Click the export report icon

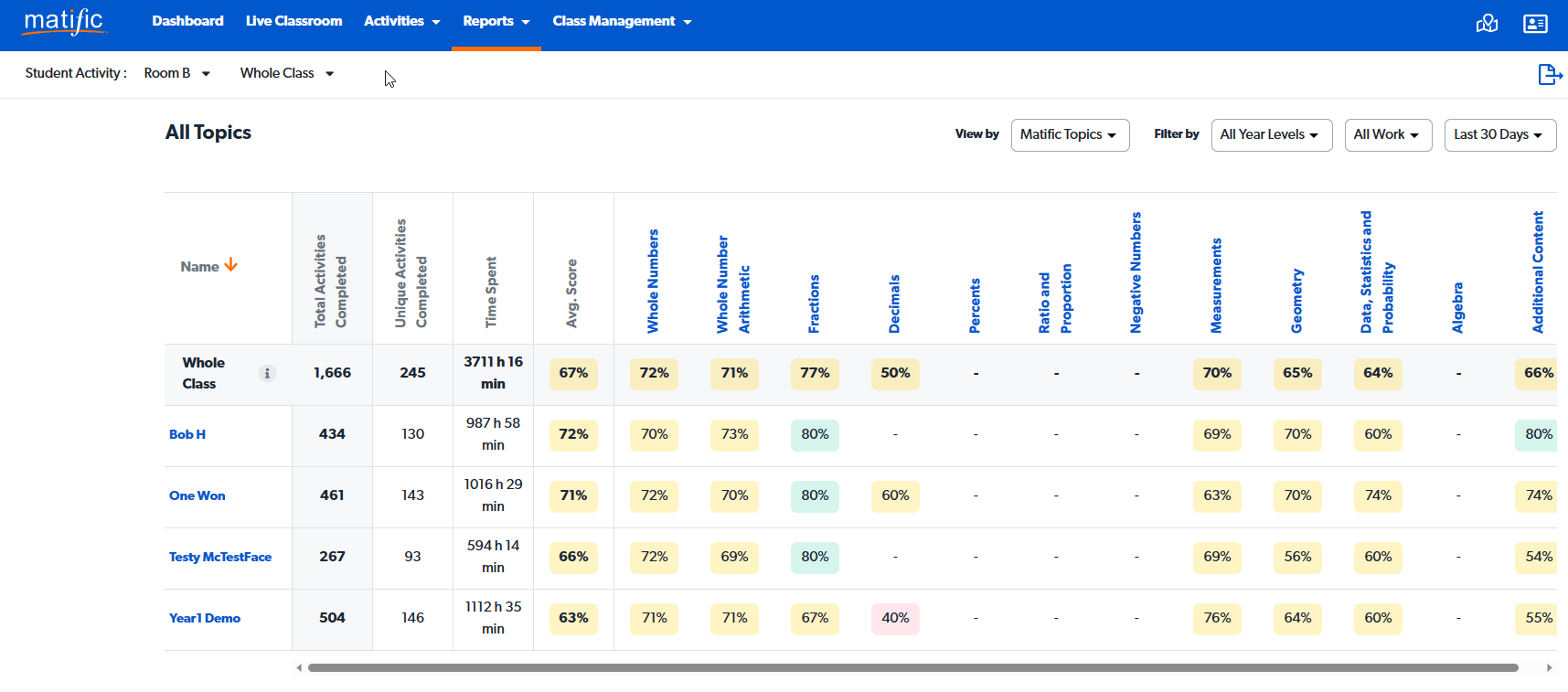pos(1549,74)
